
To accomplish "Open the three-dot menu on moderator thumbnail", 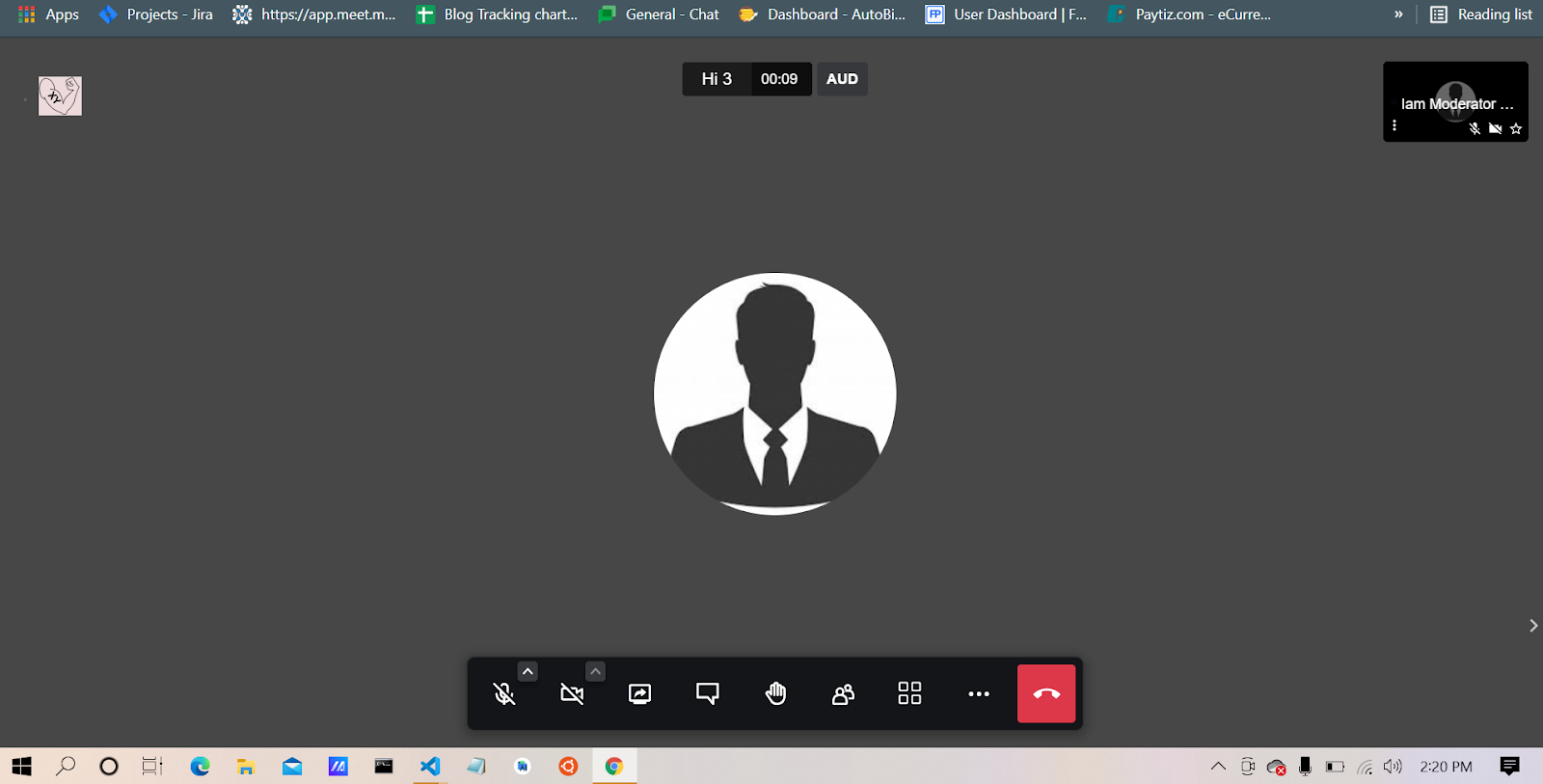I will coord(1394,126).
